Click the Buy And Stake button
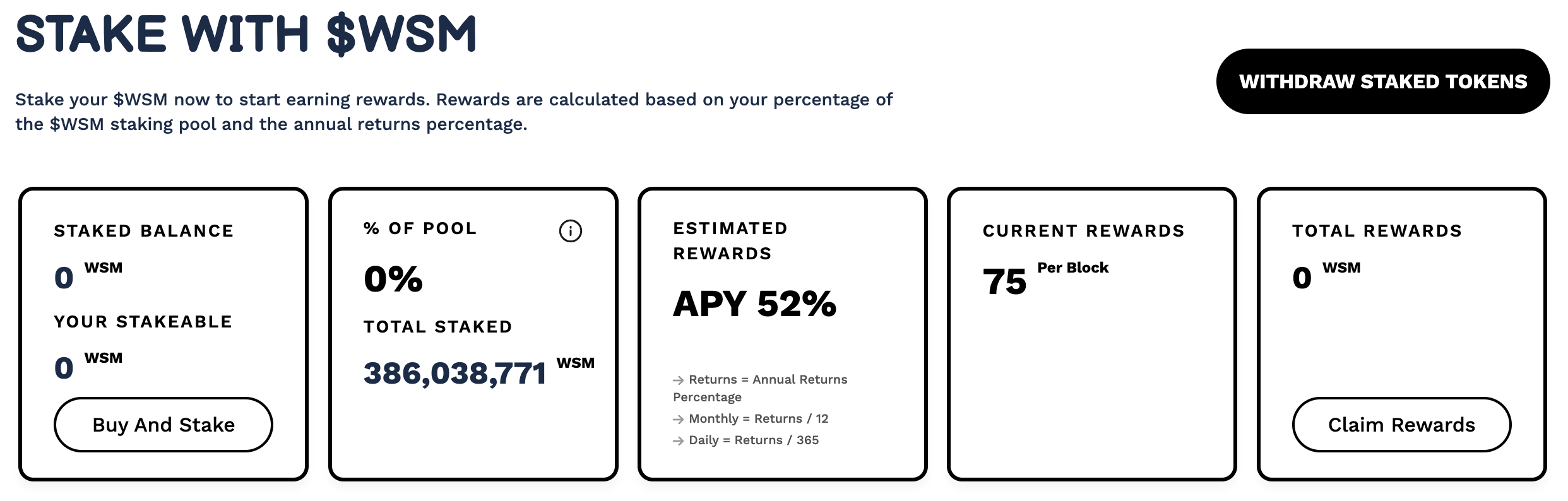1568x501 pixels. point(163,425)
